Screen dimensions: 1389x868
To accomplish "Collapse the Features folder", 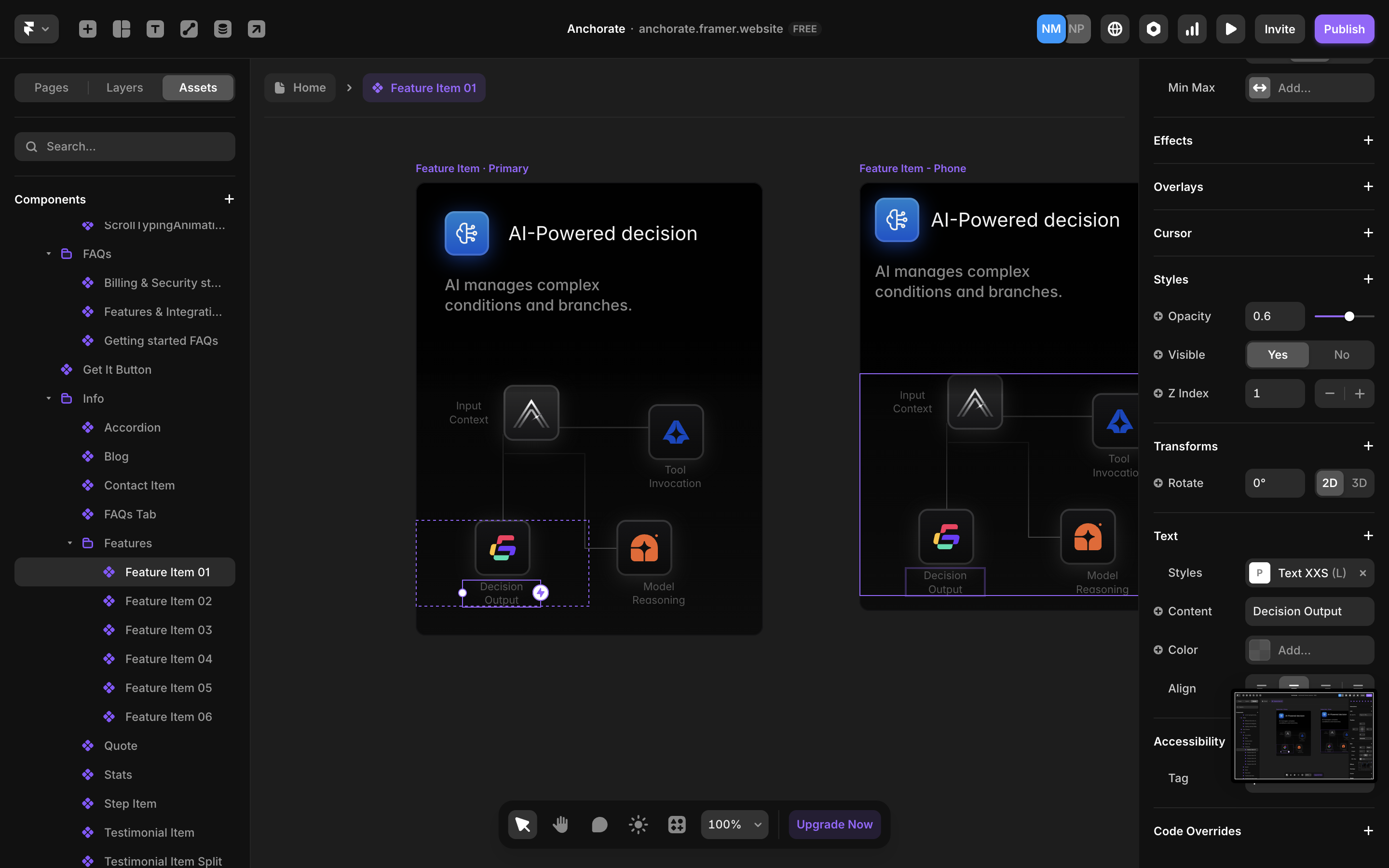I will pyautogui.click(x=69, y=543).
